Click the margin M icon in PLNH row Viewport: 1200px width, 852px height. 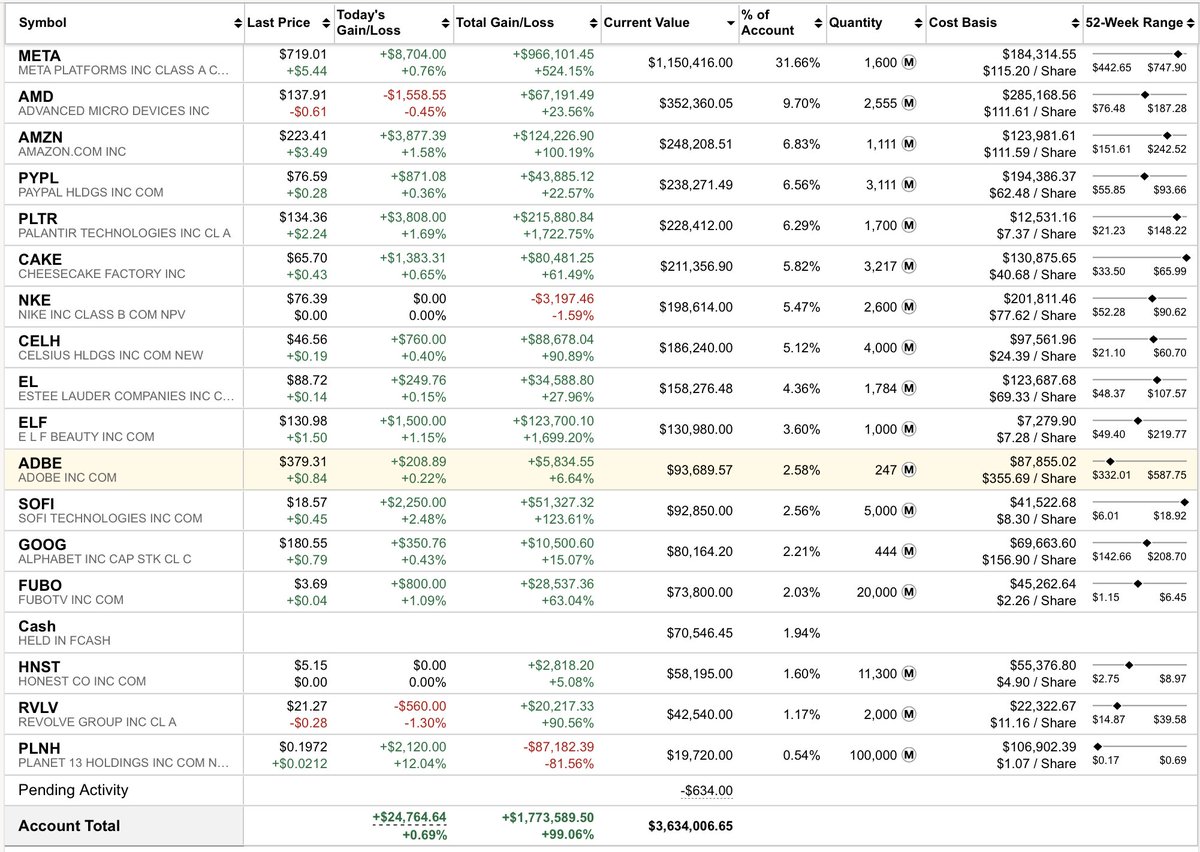[x=909, y=755]
